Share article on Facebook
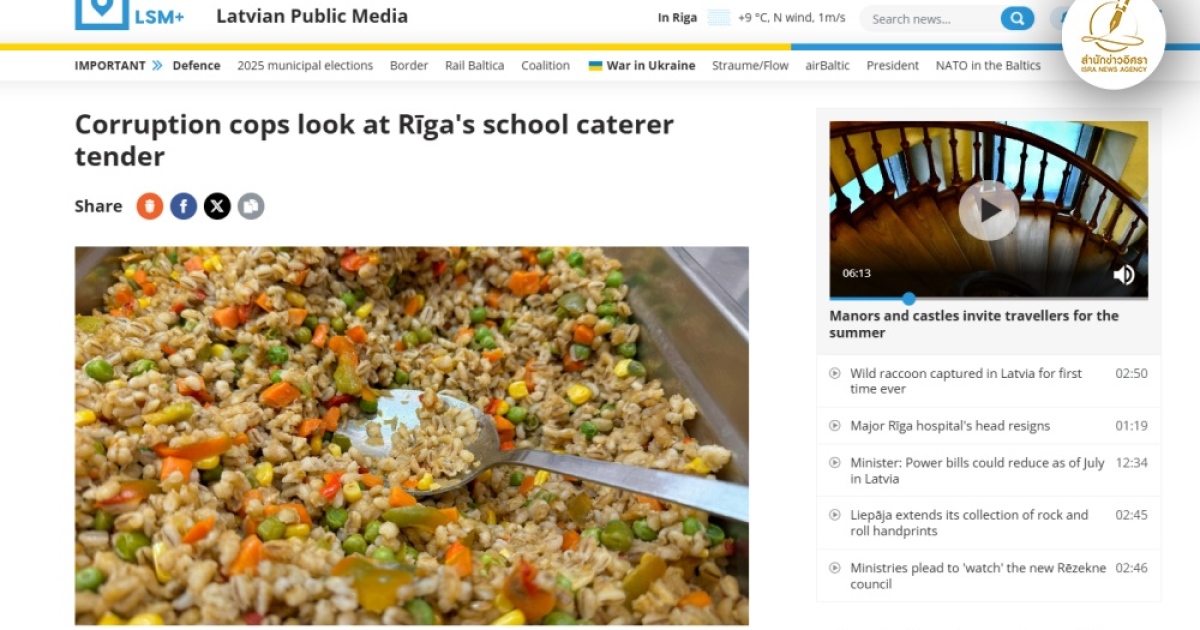1200x630 pixels. pyautogui.click(x=183, y=206)
